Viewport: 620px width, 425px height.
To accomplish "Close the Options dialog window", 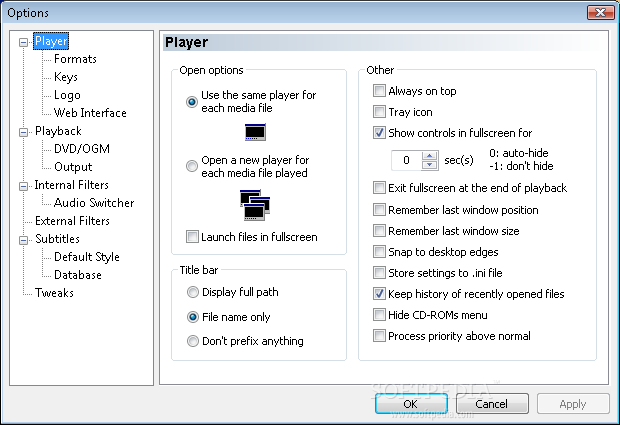I will [x=600, y=12].
